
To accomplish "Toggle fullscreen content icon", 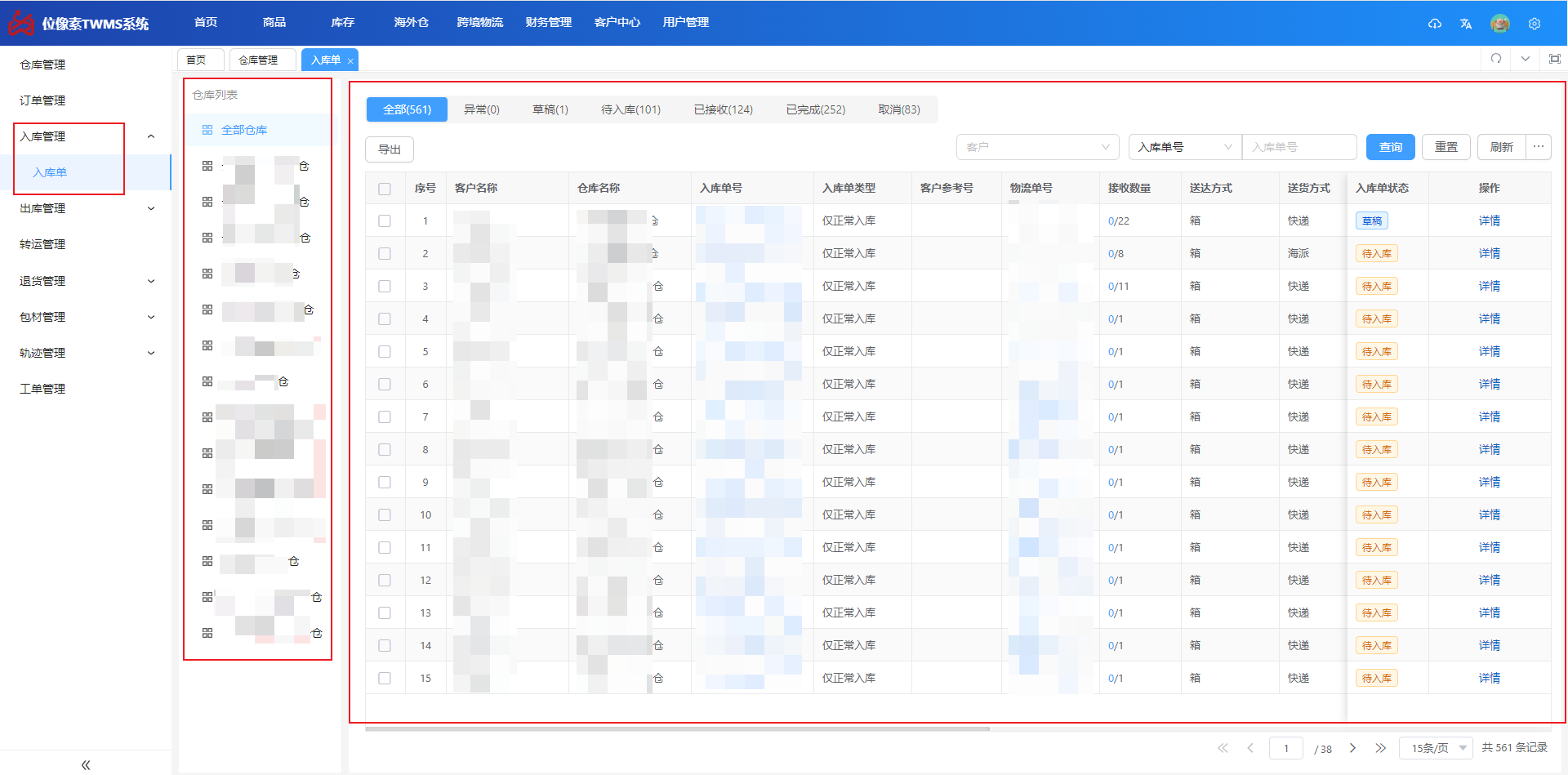I will click(x=1555, y=59).
